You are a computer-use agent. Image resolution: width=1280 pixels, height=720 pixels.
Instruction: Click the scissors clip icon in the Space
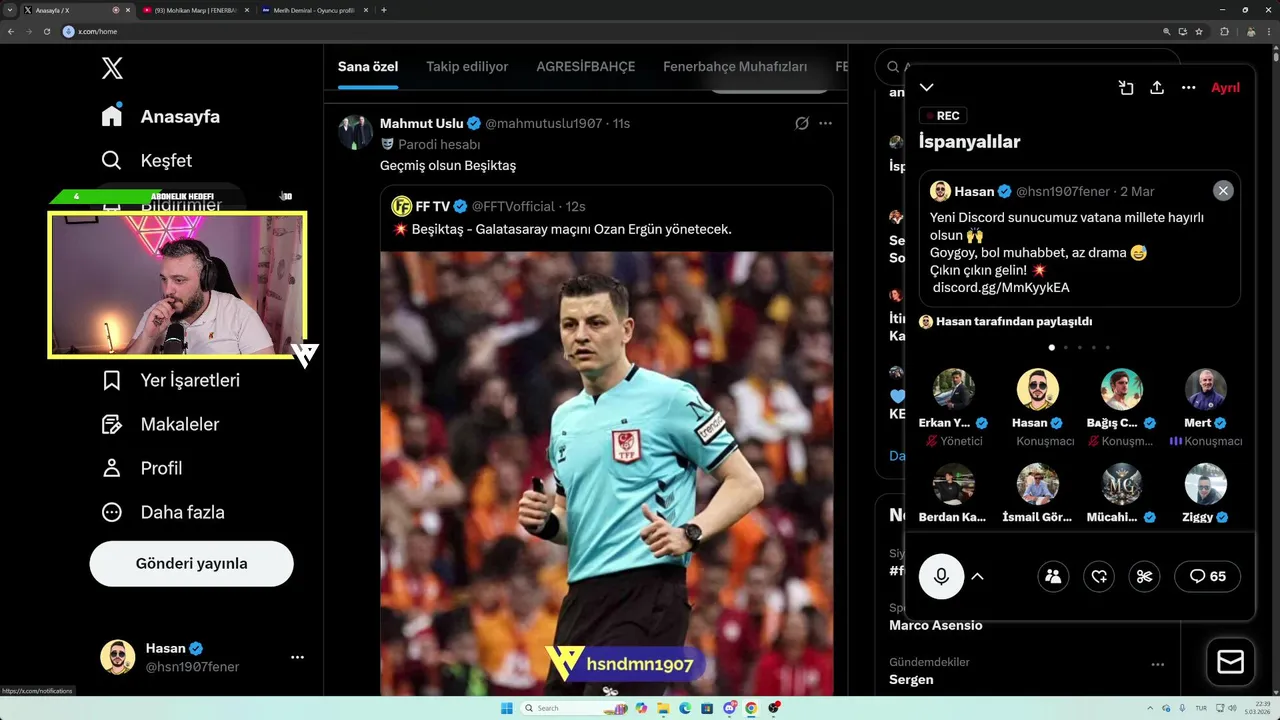pyautogui.click(x=1145, y=576)
